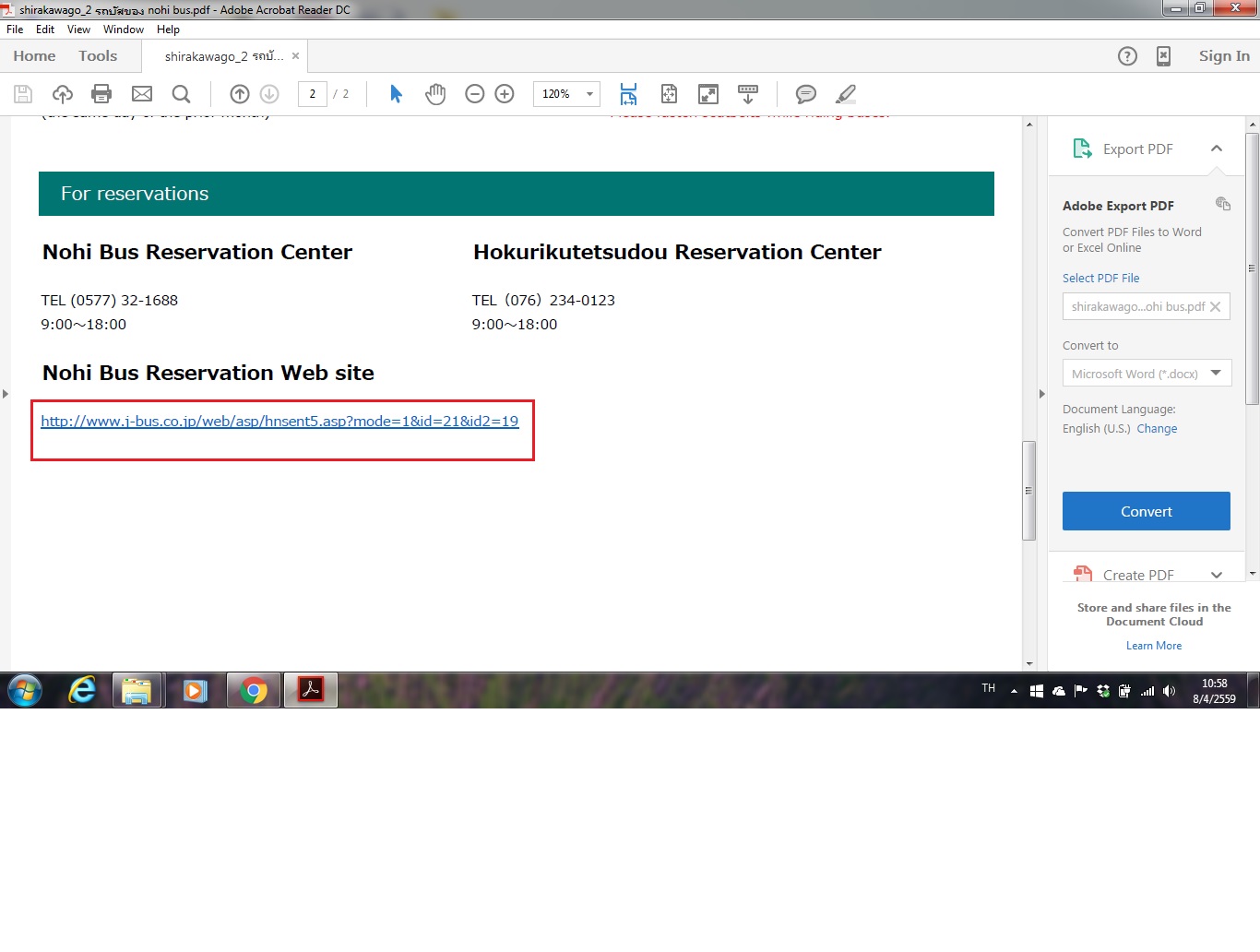Click TH language indicator in taskbar
This screenshot has width=1260, height=952.
coord(989,688)
